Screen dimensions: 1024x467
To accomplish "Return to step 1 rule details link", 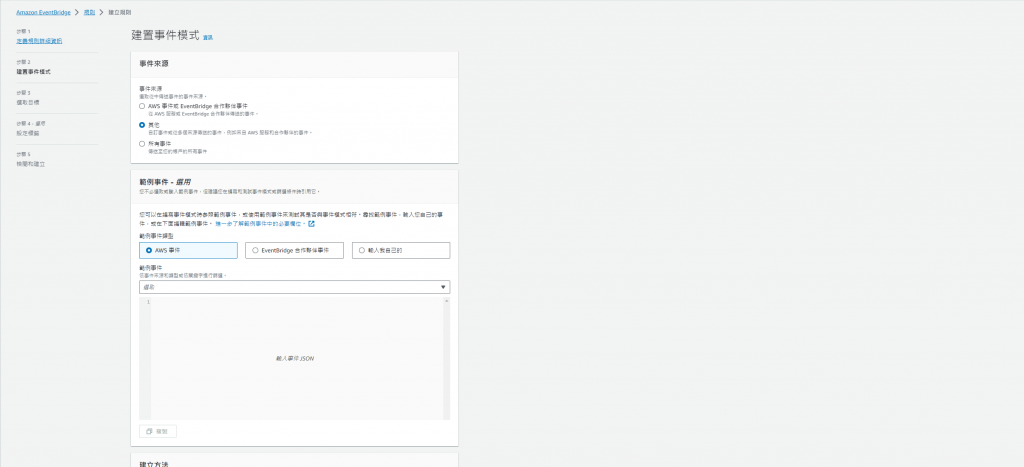I will click(x=39, y=41).
